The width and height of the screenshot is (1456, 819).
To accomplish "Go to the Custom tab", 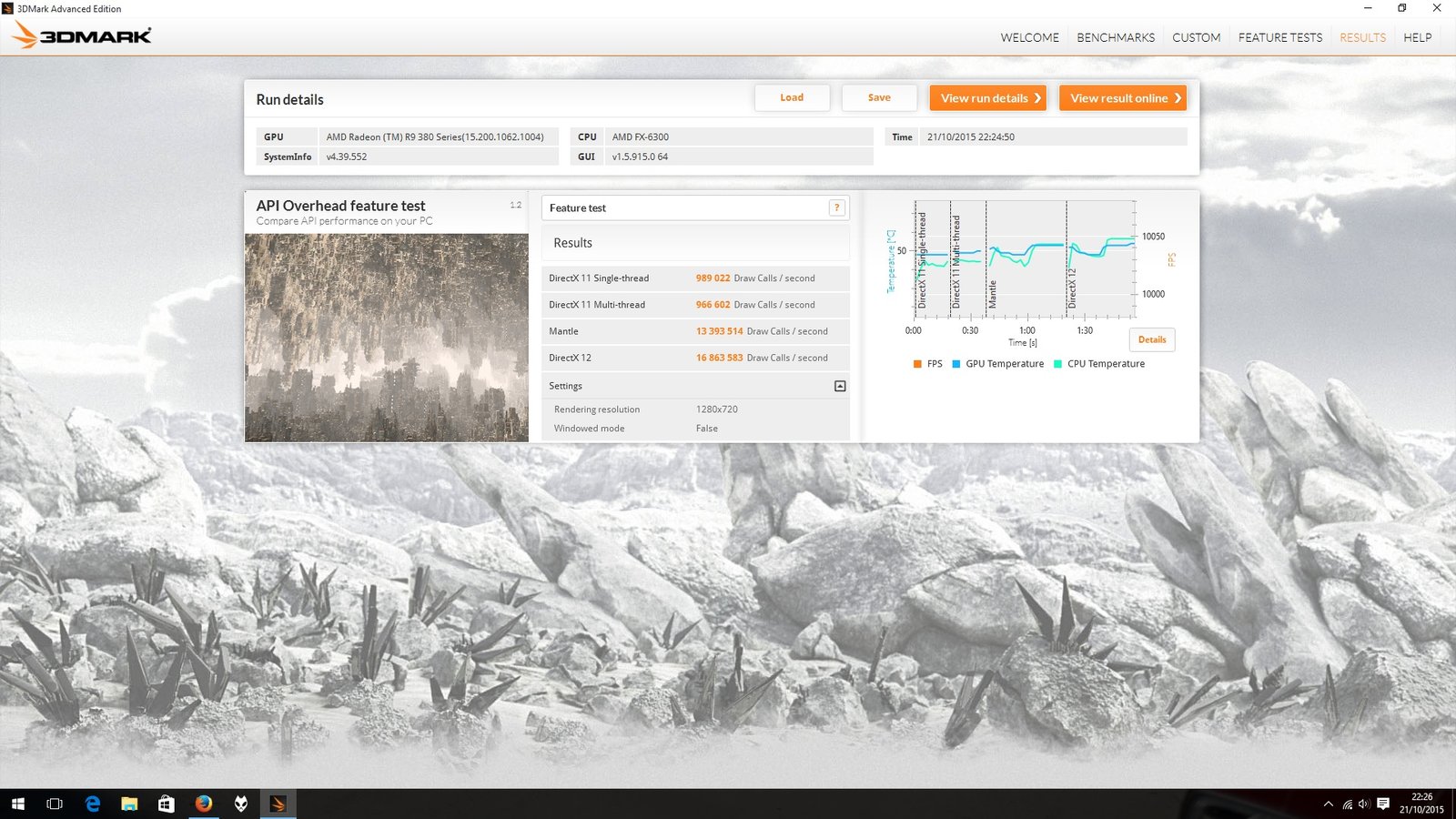I will 1196,37.
